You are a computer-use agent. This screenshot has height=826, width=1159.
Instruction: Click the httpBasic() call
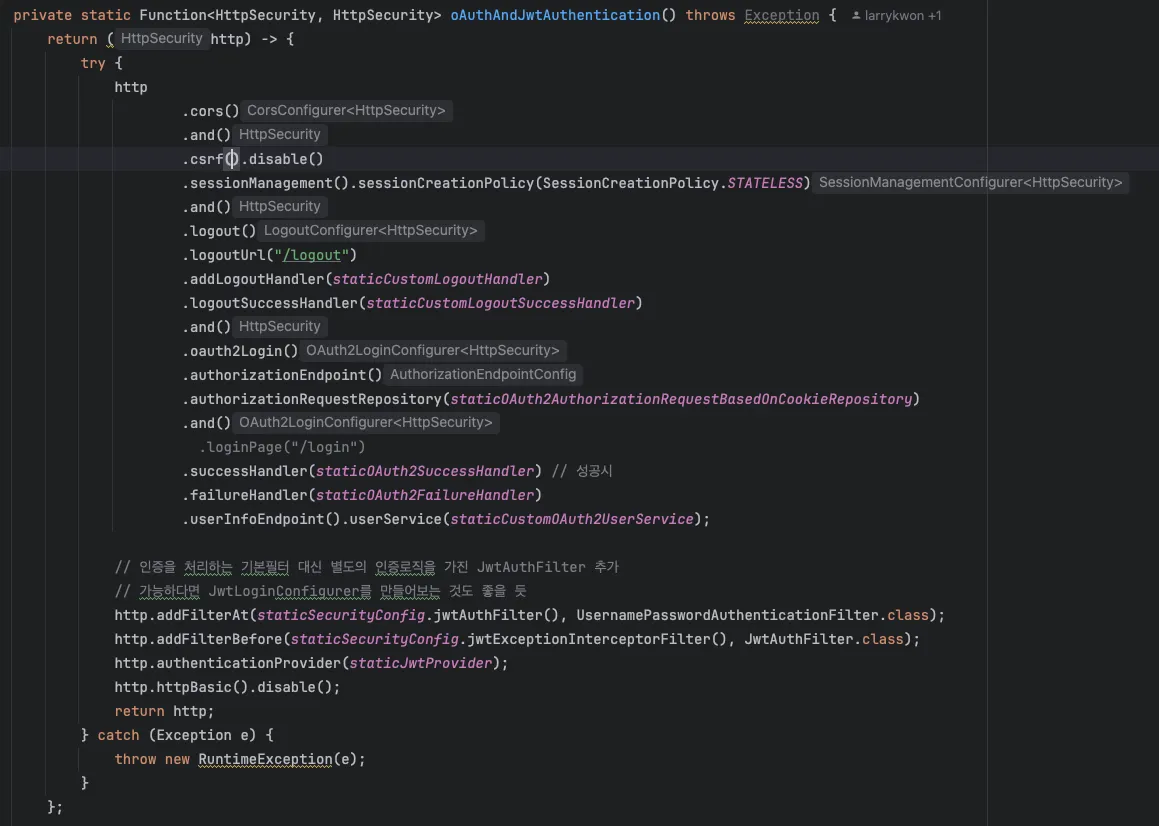[x=202, y=687]
